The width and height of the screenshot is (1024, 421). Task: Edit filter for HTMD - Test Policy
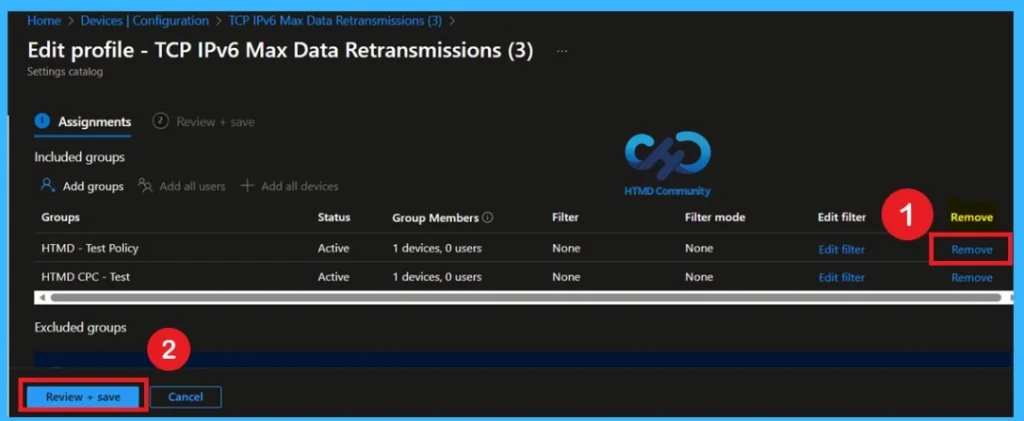841,249
